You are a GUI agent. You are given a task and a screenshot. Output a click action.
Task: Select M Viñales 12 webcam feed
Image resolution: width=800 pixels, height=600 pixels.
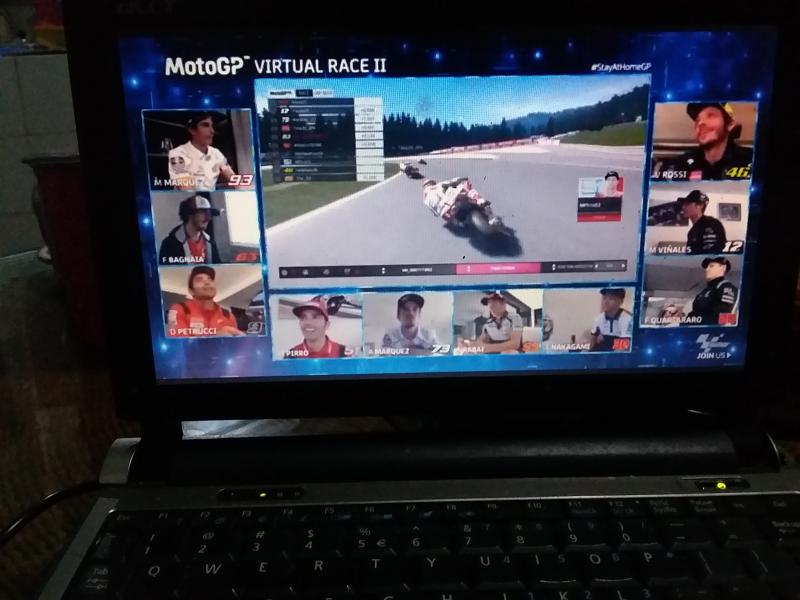(x=696, y=218)
